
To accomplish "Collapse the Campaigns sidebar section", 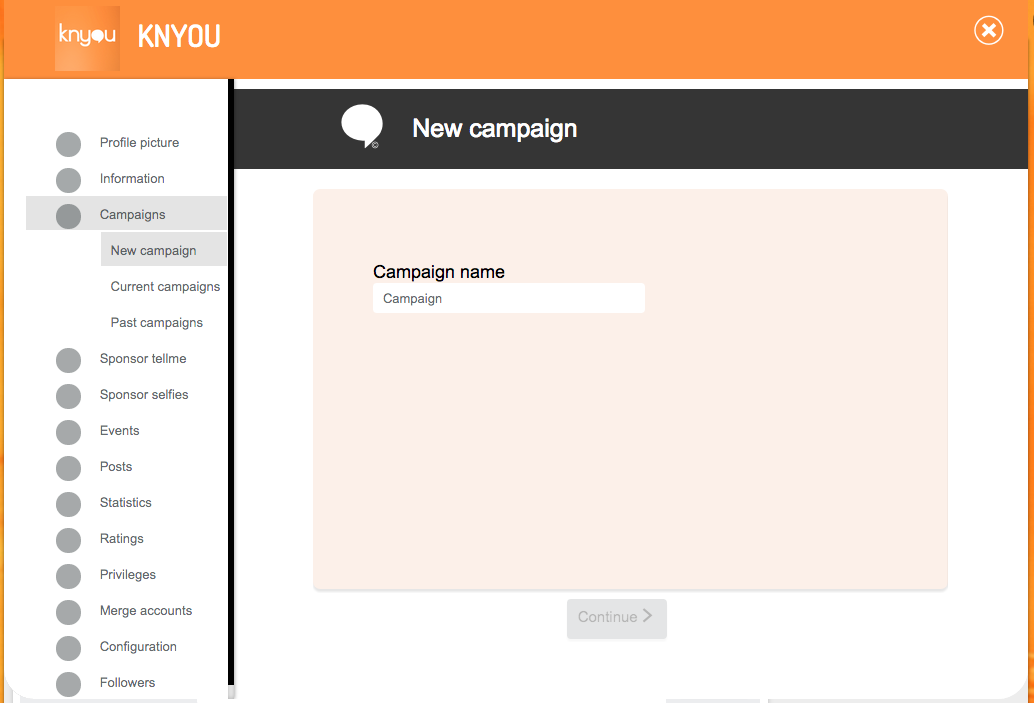I will click(x=127, y=214).
